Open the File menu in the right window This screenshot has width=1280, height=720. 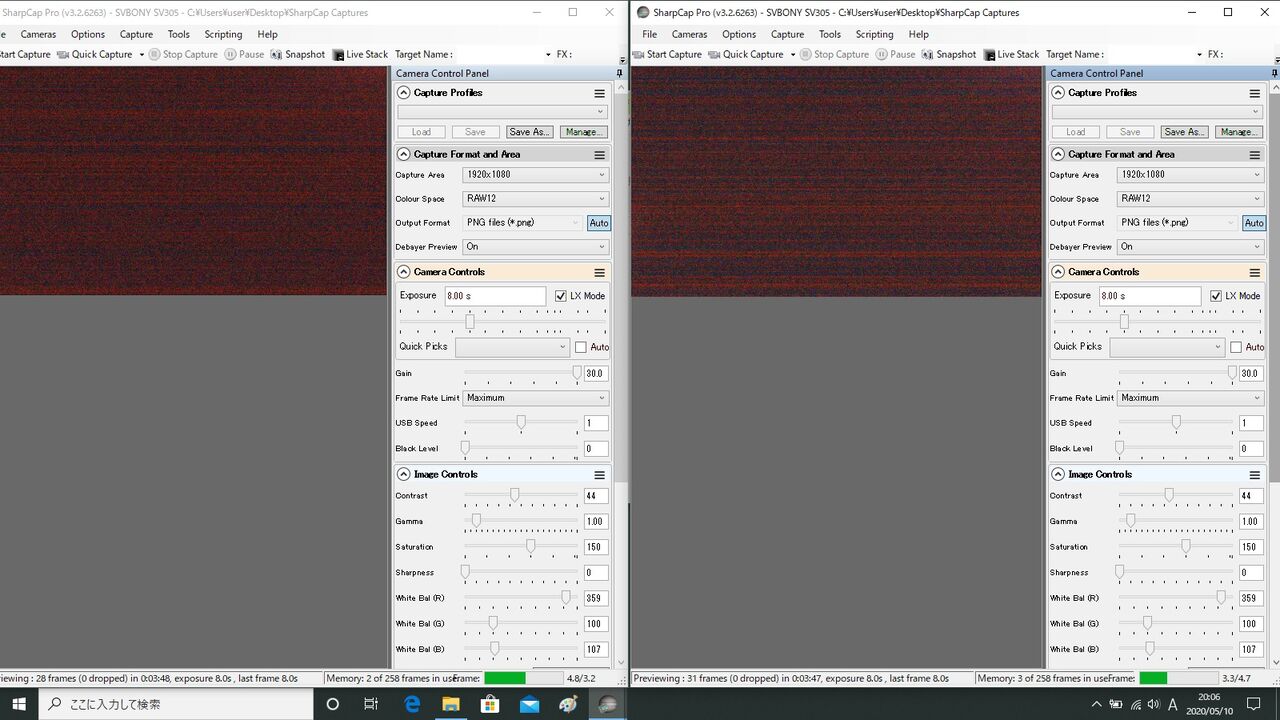pyautogui.click(x=650, y=34)
